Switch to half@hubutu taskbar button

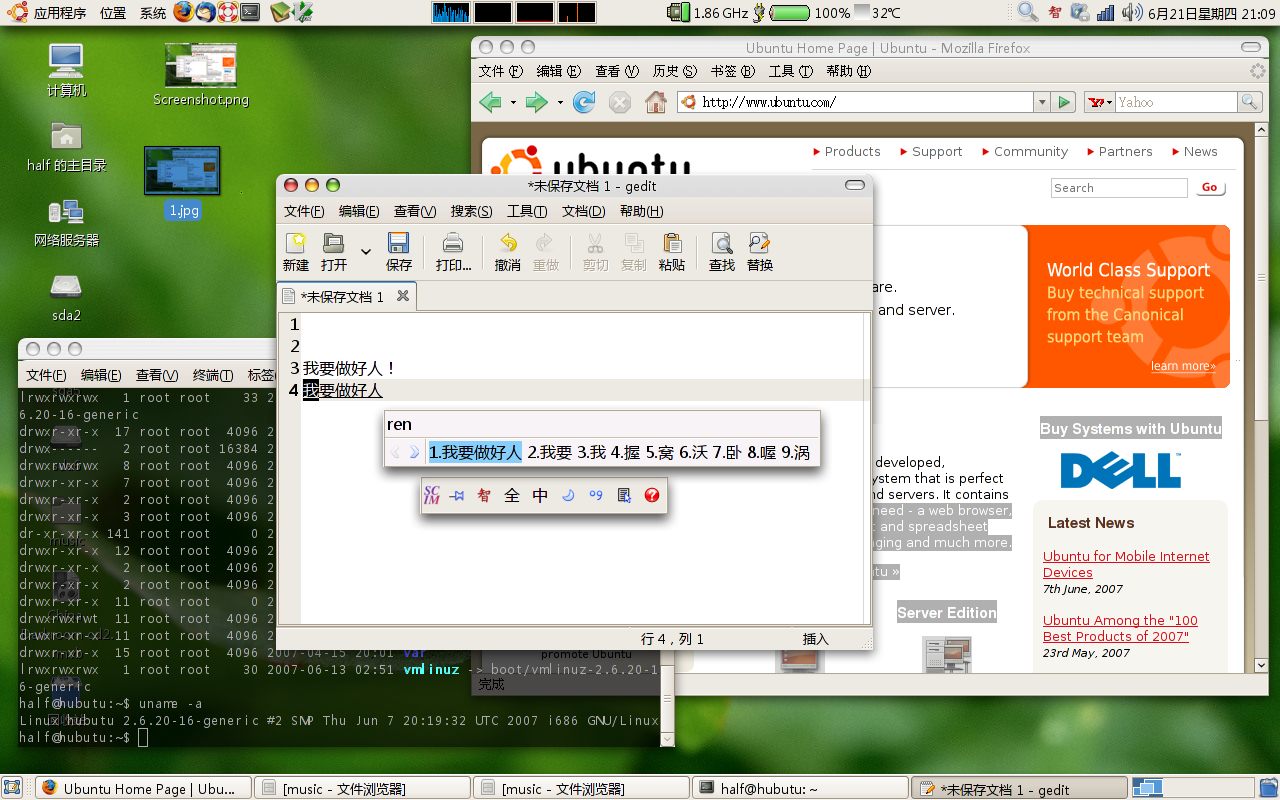click(x=800, y=788)
